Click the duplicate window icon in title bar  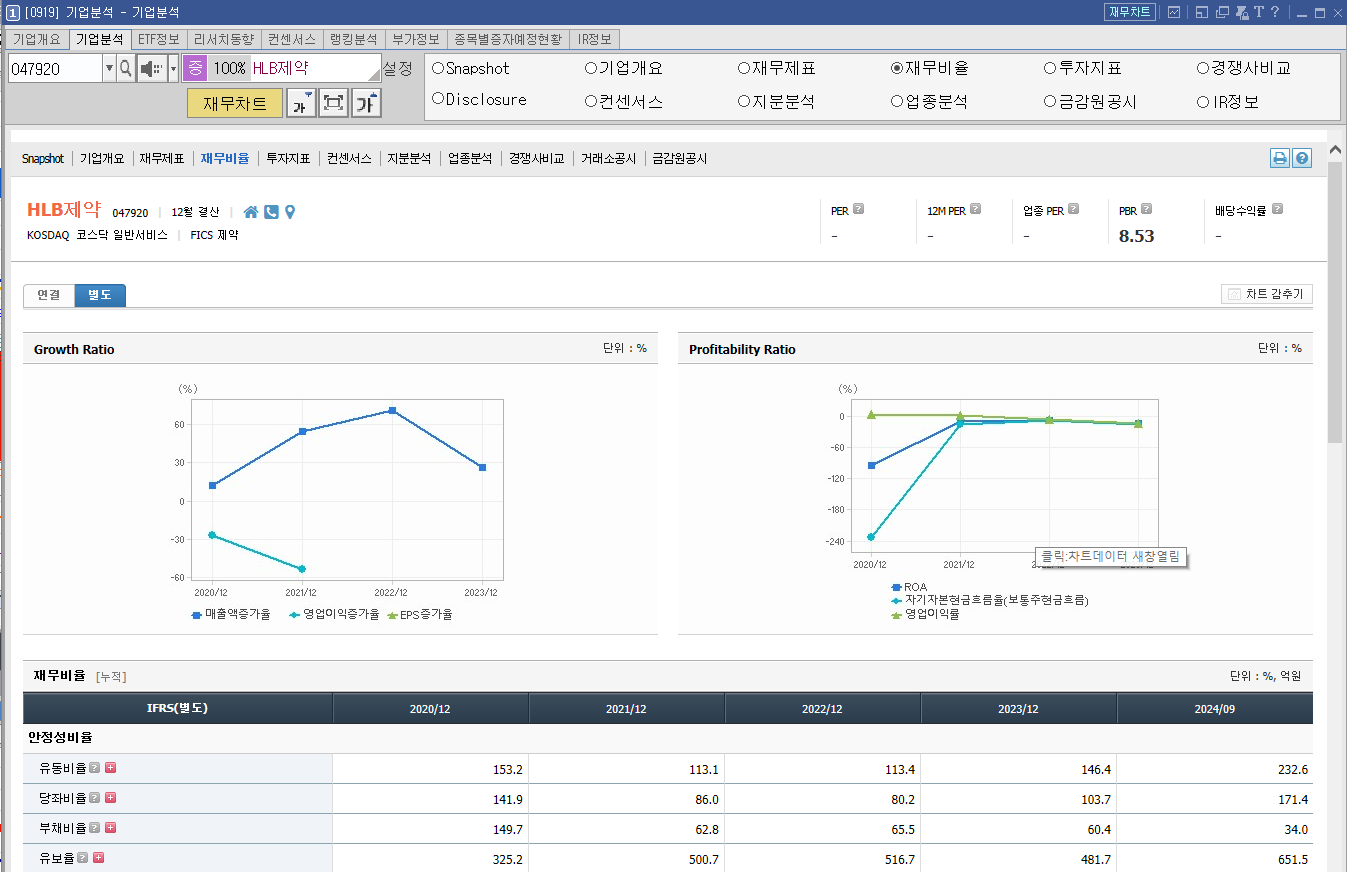[x=1222, y=12]
